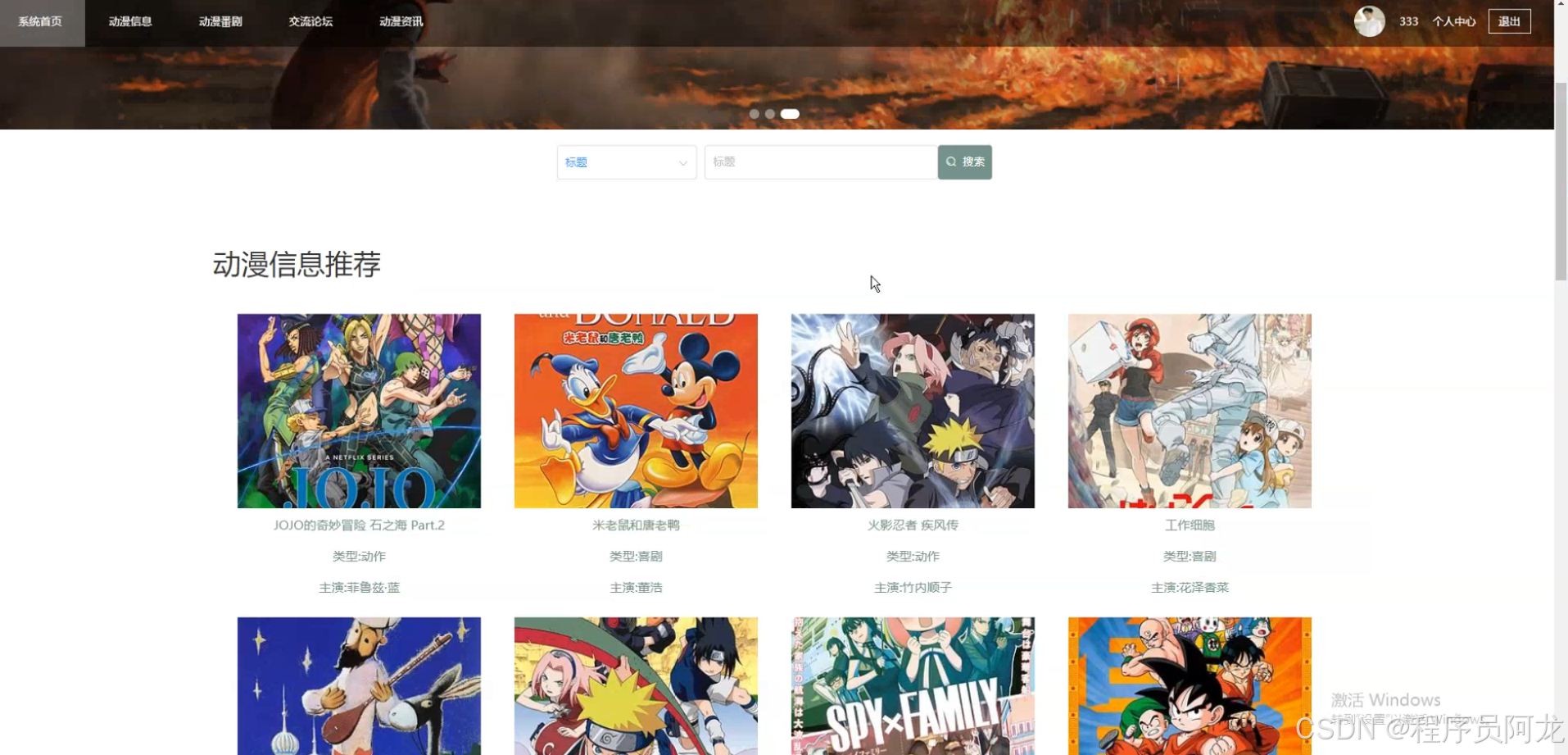Image resolution: width=1568 pixels, height=755 pixels.
Task: Open the second-row poster of man playing lute
Action: (x=359, y=686)
